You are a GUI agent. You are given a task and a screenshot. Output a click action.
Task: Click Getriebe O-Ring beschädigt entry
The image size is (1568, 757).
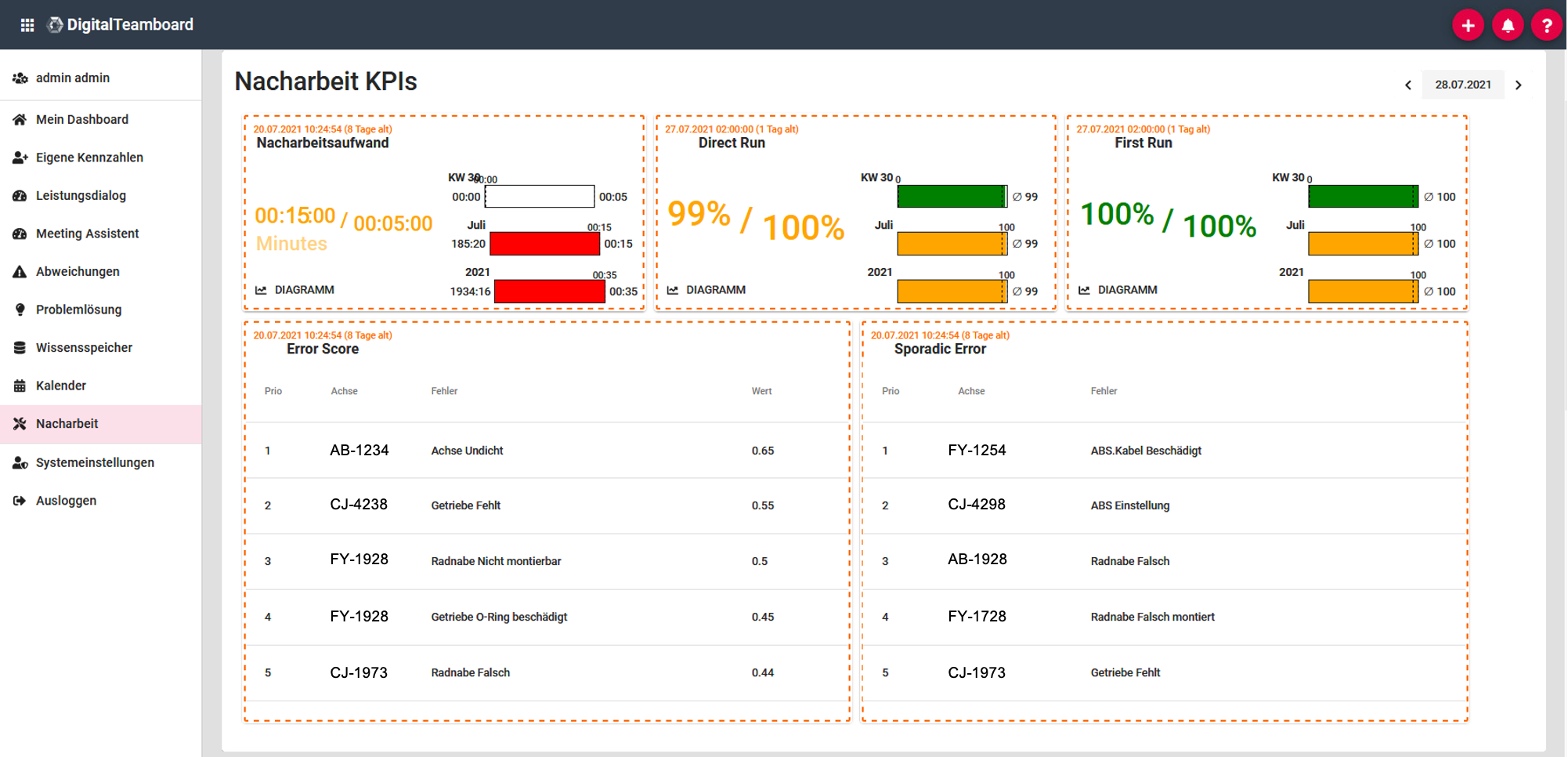[499, 618]
